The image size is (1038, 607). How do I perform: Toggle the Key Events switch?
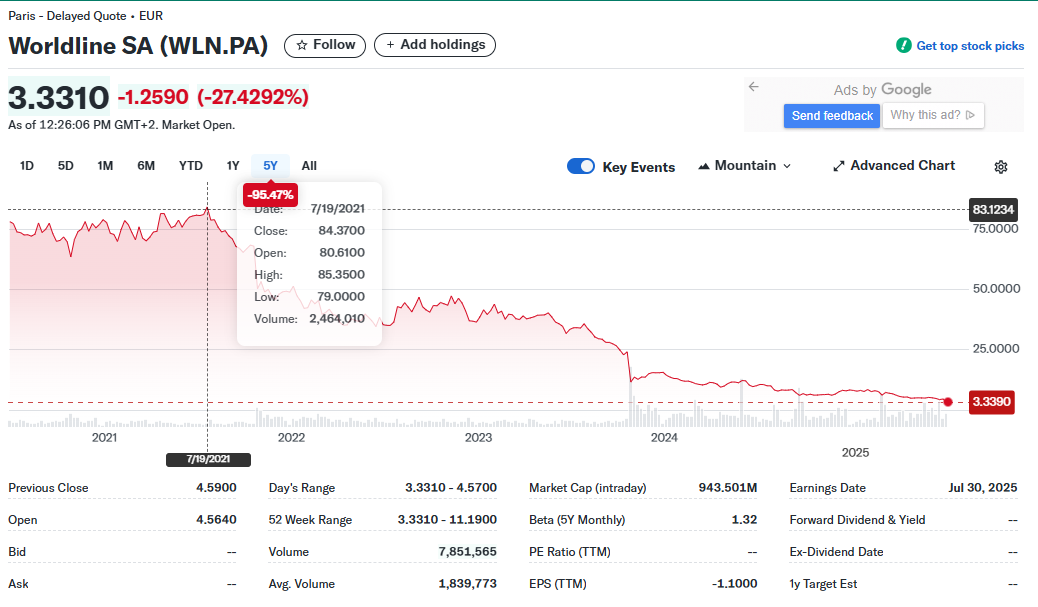coord(581,166)
